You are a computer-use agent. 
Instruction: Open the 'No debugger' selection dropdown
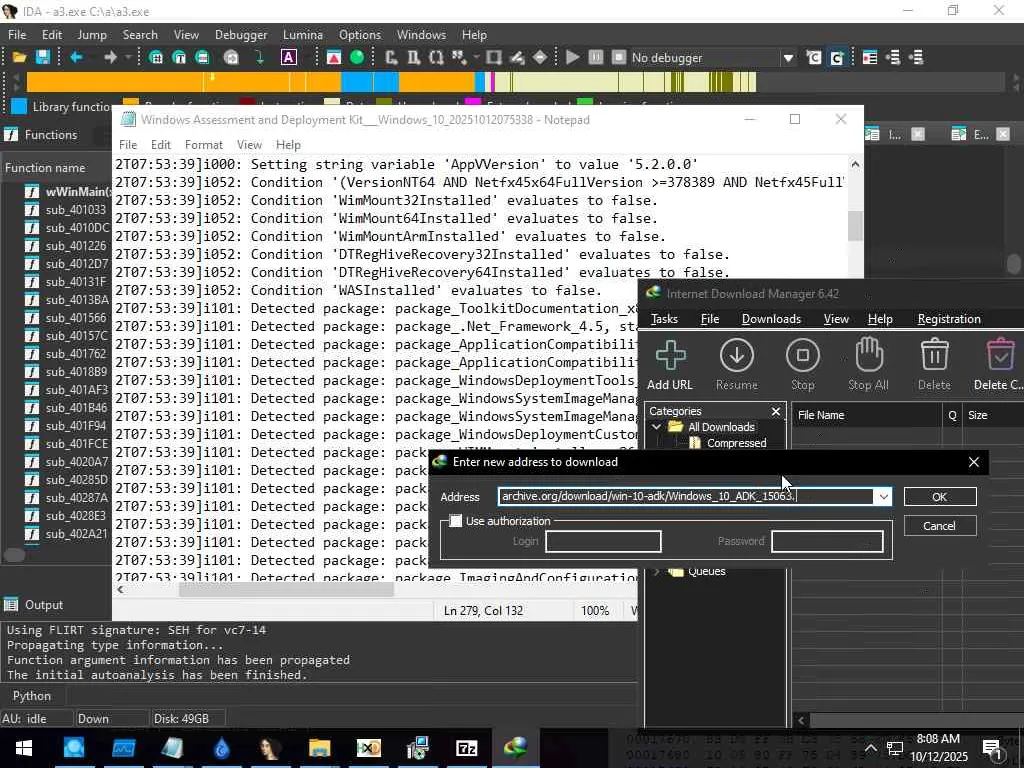tap(788, 58)
